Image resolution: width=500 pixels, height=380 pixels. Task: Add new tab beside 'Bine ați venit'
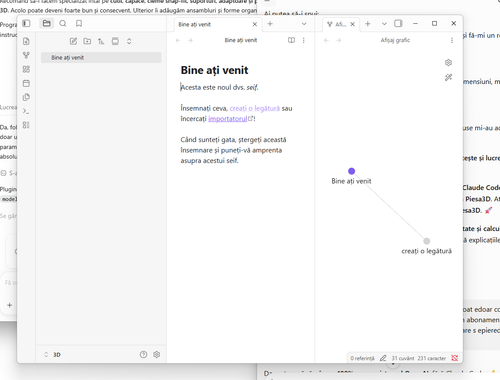click(x=270, y=24)
